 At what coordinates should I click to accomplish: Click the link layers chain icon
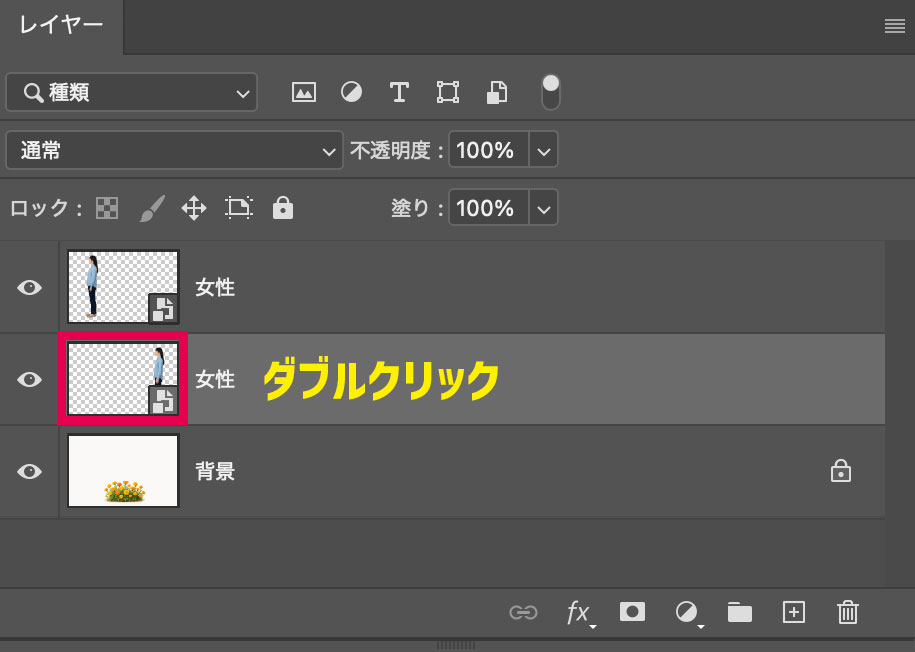coord(523,612)
